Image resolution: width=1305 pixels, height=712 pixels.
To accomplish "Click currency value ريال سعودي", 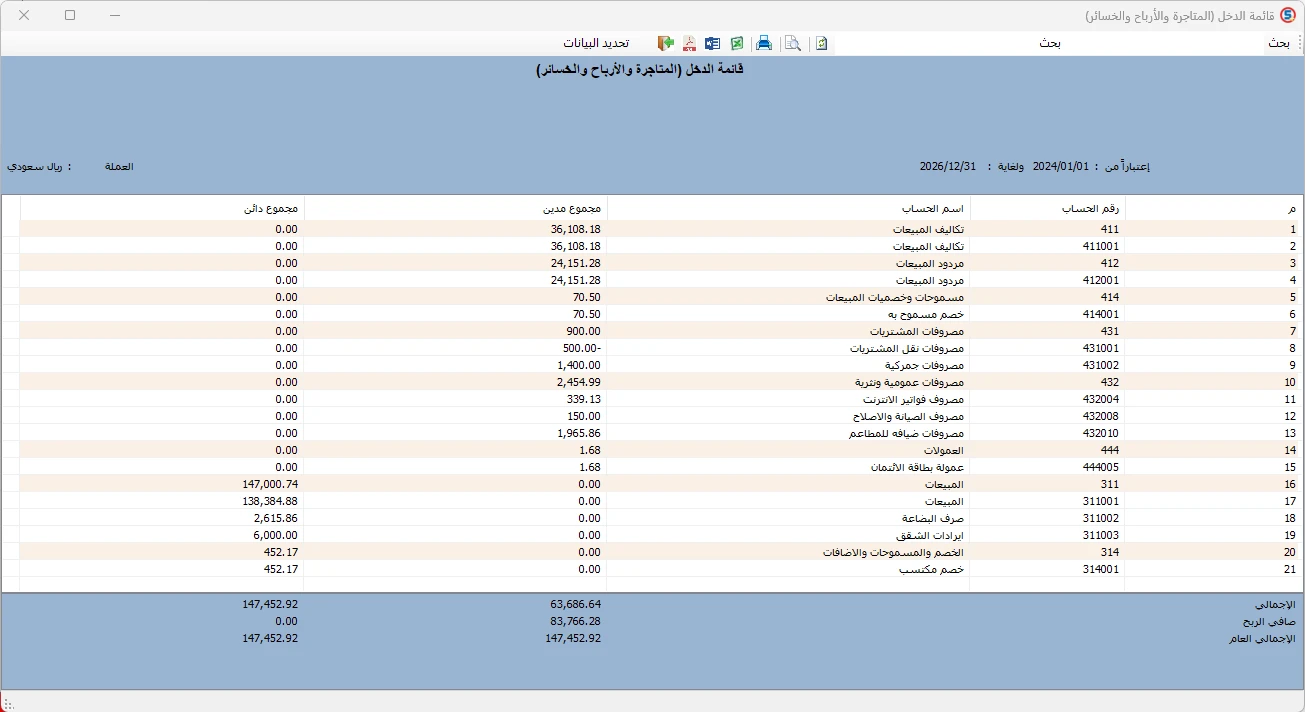I will tap(35, 166).
